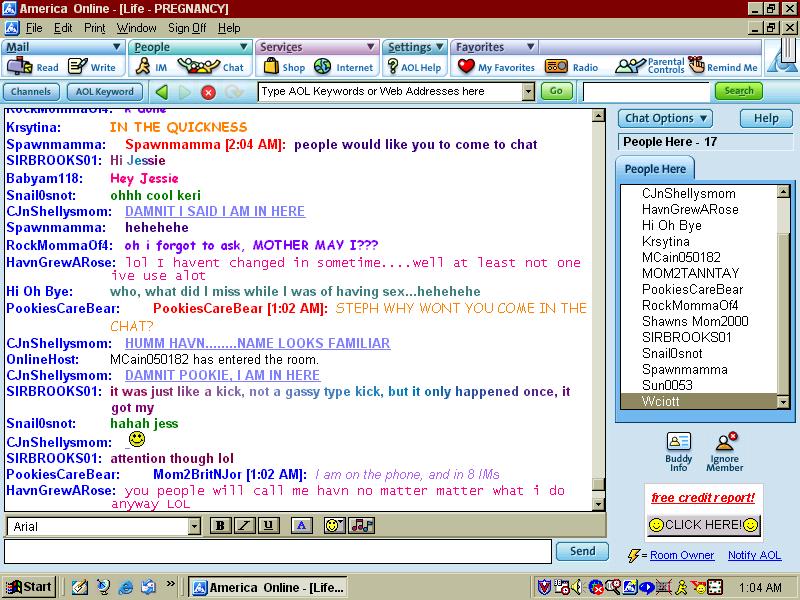The image size is (800, 600).
Task: Select PookiesCareBear in people list
Action: click(x=692, y=289)
